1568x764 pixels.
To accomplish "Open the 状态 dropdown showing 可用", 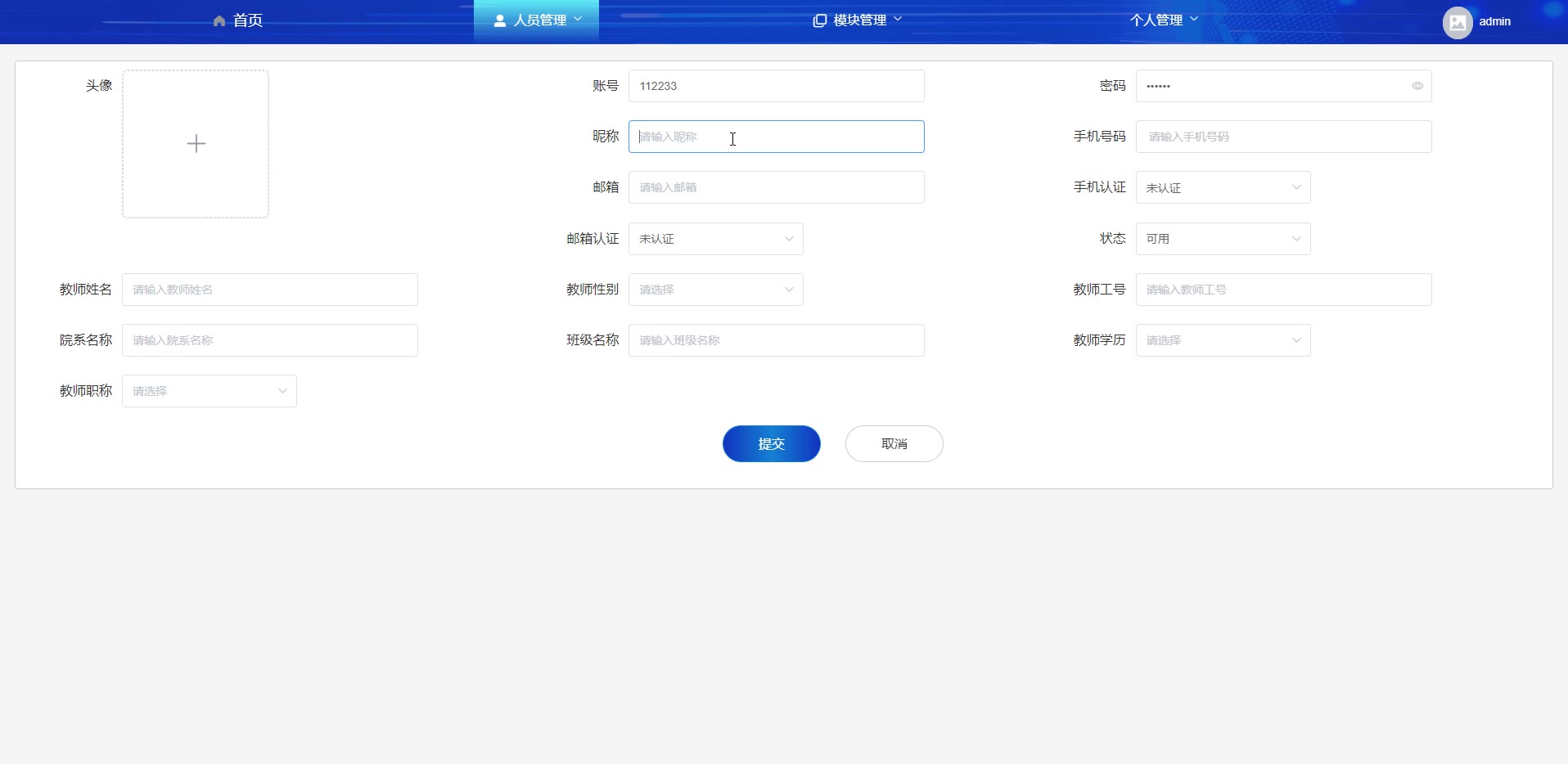I will (x=1223, y=239).
